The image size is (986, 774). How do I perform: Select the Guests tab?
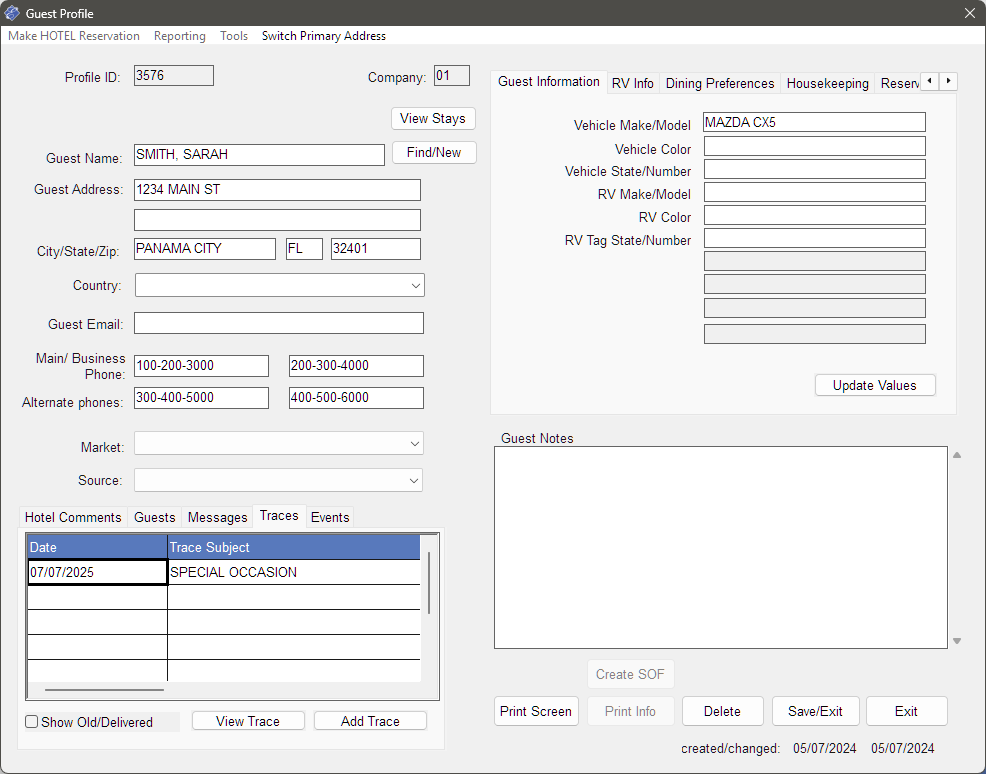coord(155,517)
